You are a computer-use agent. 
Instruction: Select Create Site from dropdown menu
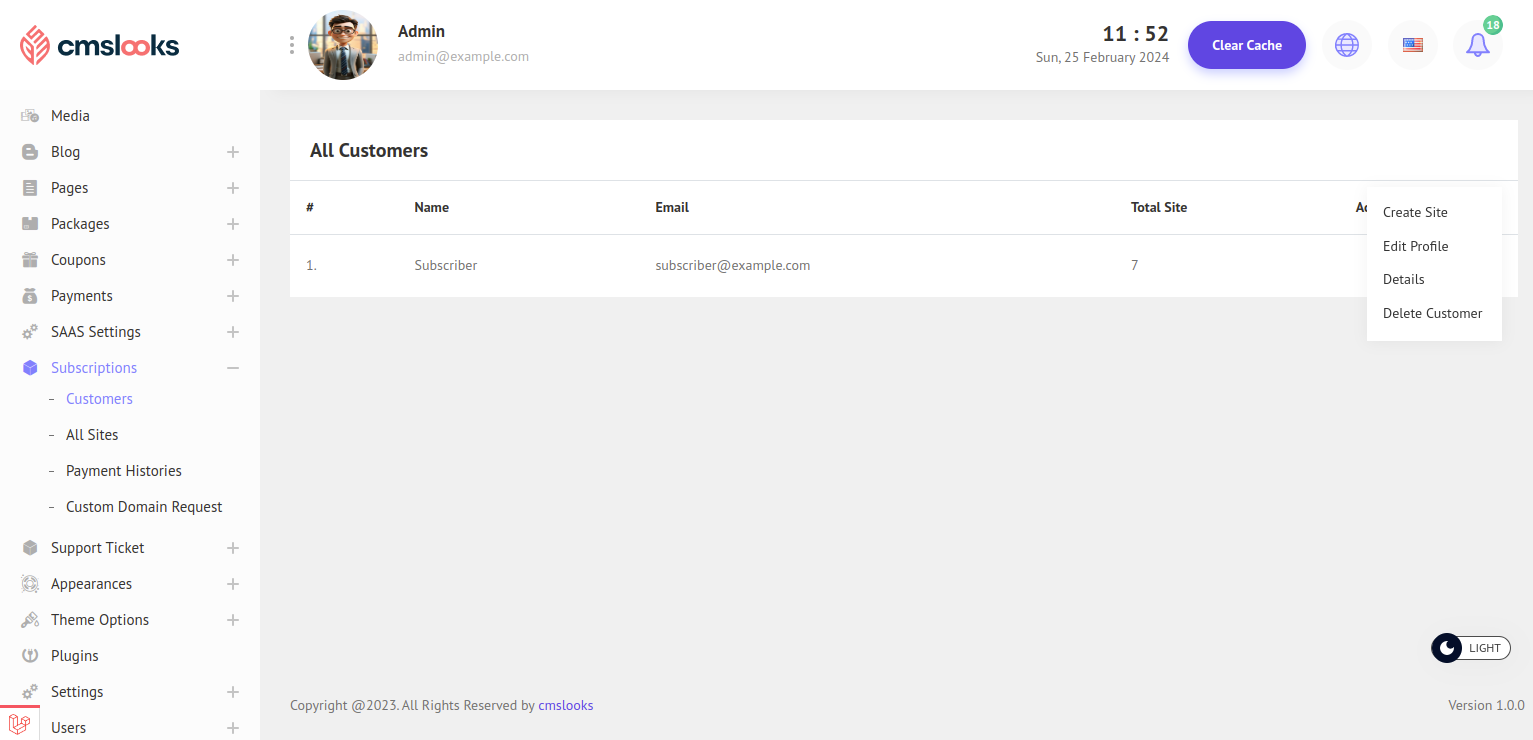click(1415, 212)
